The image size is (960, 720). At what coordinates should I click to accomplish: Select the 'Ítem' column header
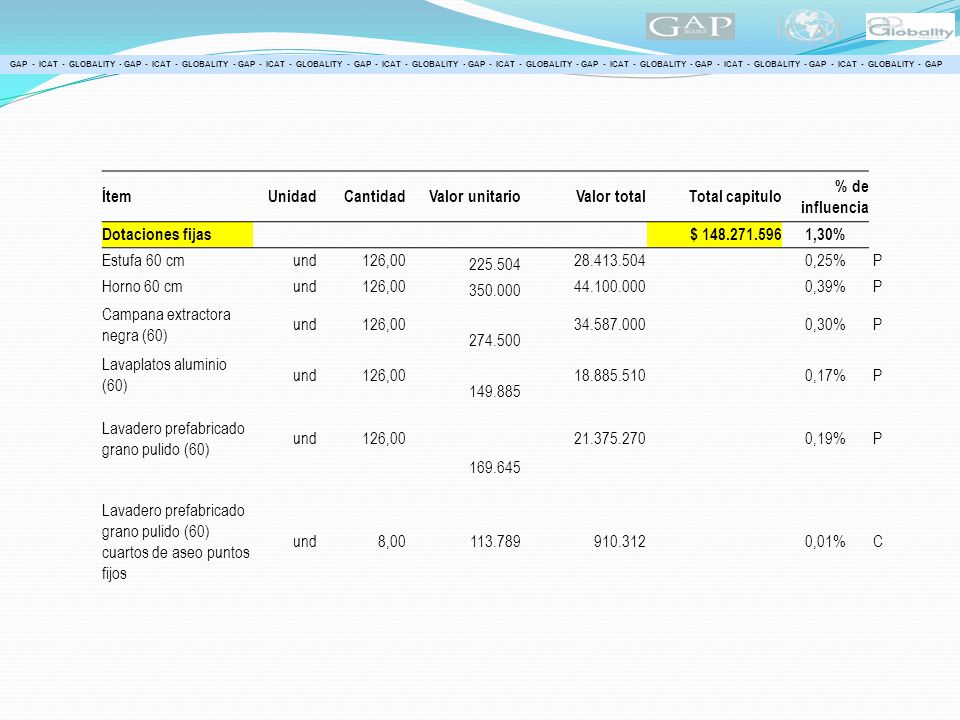point(116,197)
